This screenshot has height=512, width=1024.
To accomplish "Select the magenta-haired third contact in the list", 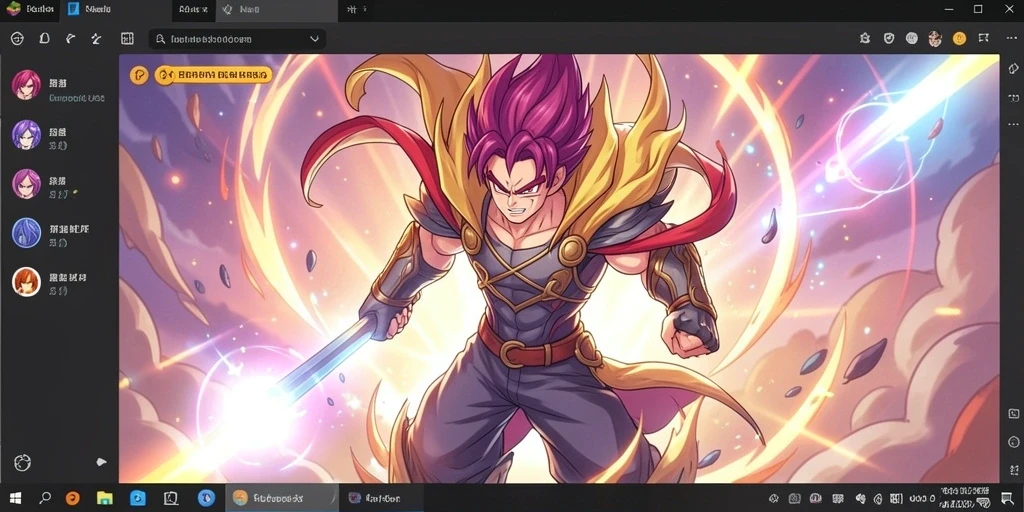I will (x=27, y=184).
